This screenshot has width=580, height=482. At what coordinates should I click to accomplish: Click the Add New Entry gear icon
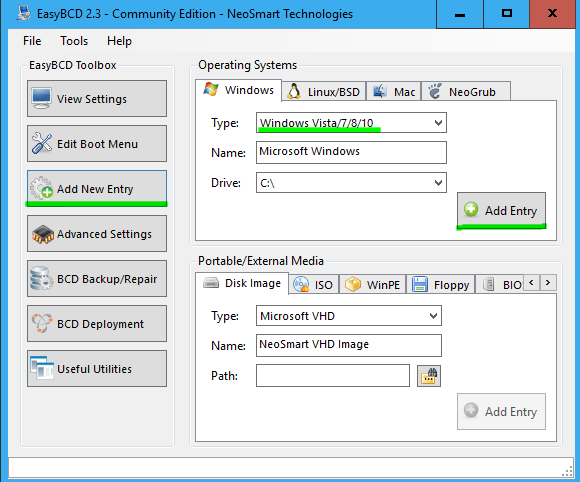(x=41, y=188)
